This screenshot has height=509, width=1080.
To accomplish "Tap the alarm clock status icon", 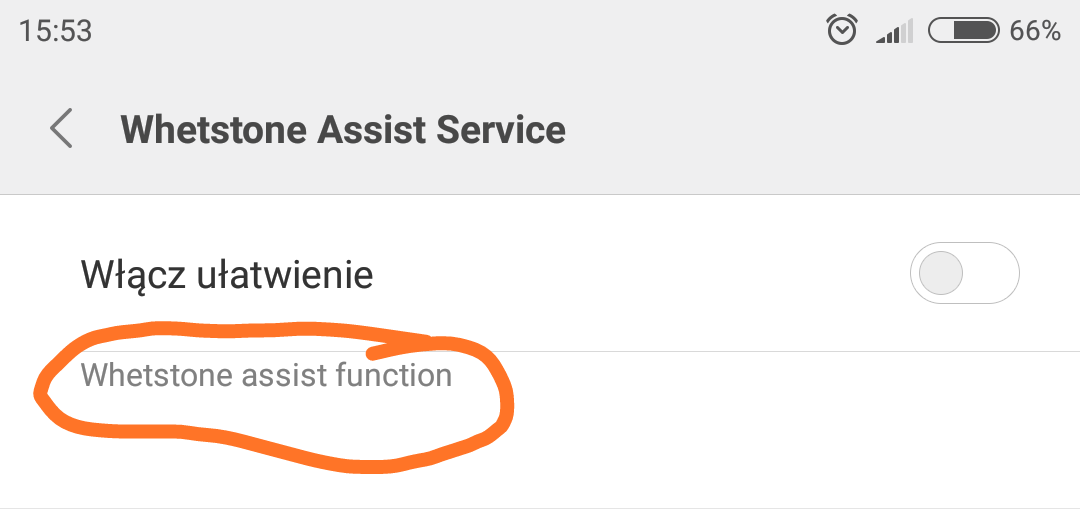I will coord(842,31).
